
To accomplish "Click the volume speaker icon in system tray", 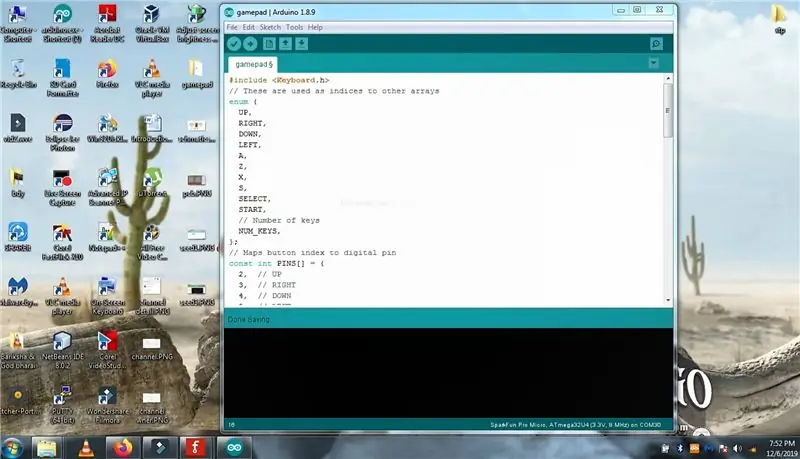I will coord(737,448).
